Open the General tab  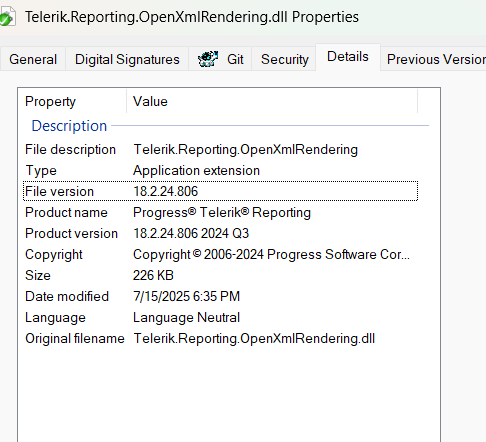(x=33, y=59)
